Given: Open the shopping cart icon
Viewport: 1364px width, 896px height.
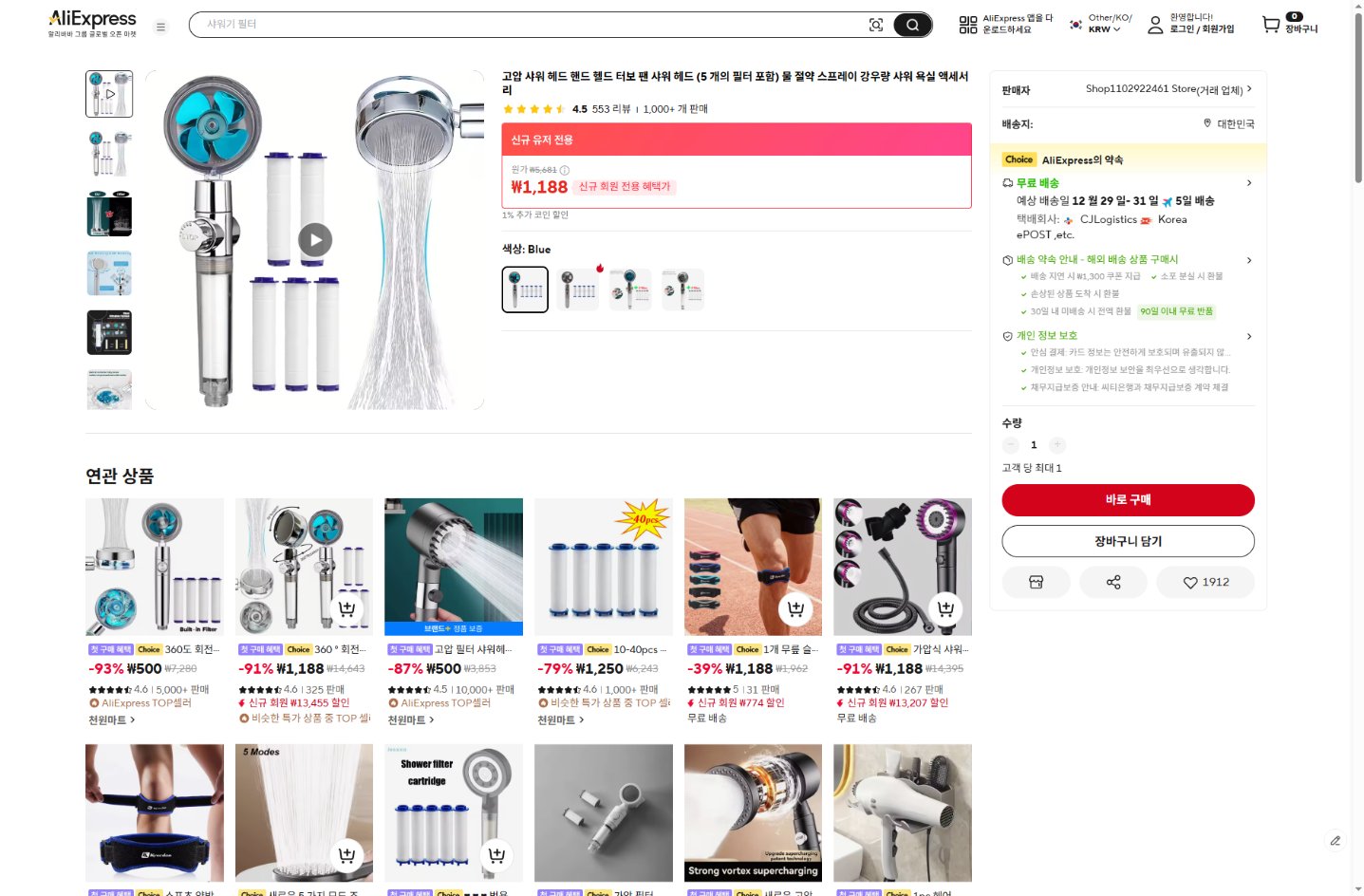Looking at the screenshot, I should 1271,25.
